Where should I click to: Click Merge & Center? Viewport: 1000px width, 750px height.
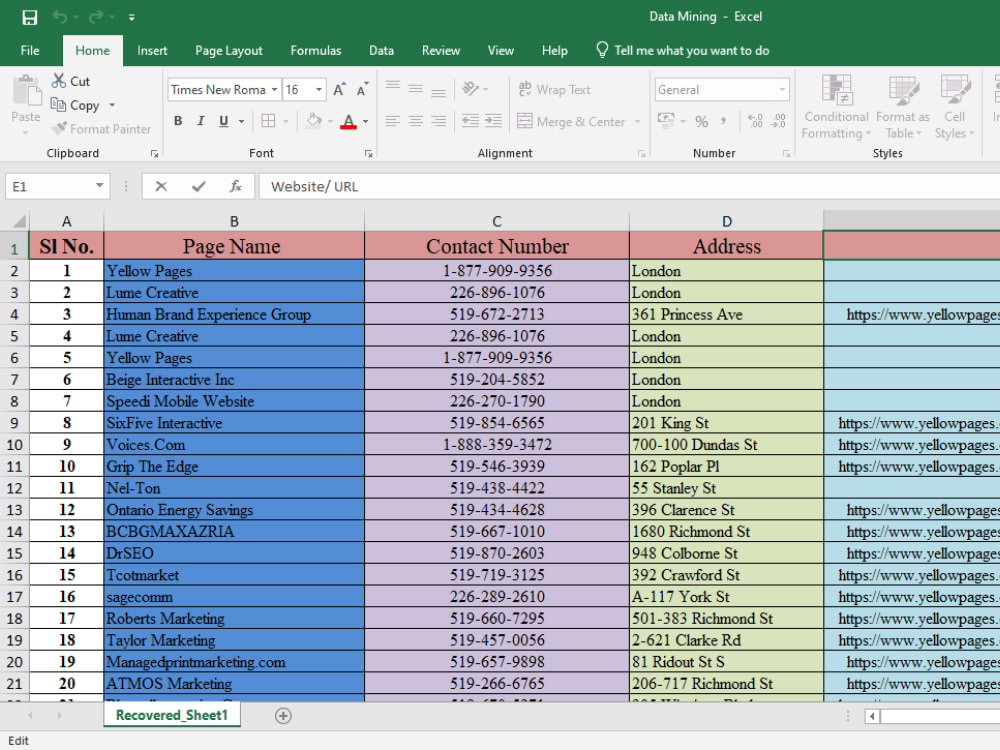[x=571, y=121]
